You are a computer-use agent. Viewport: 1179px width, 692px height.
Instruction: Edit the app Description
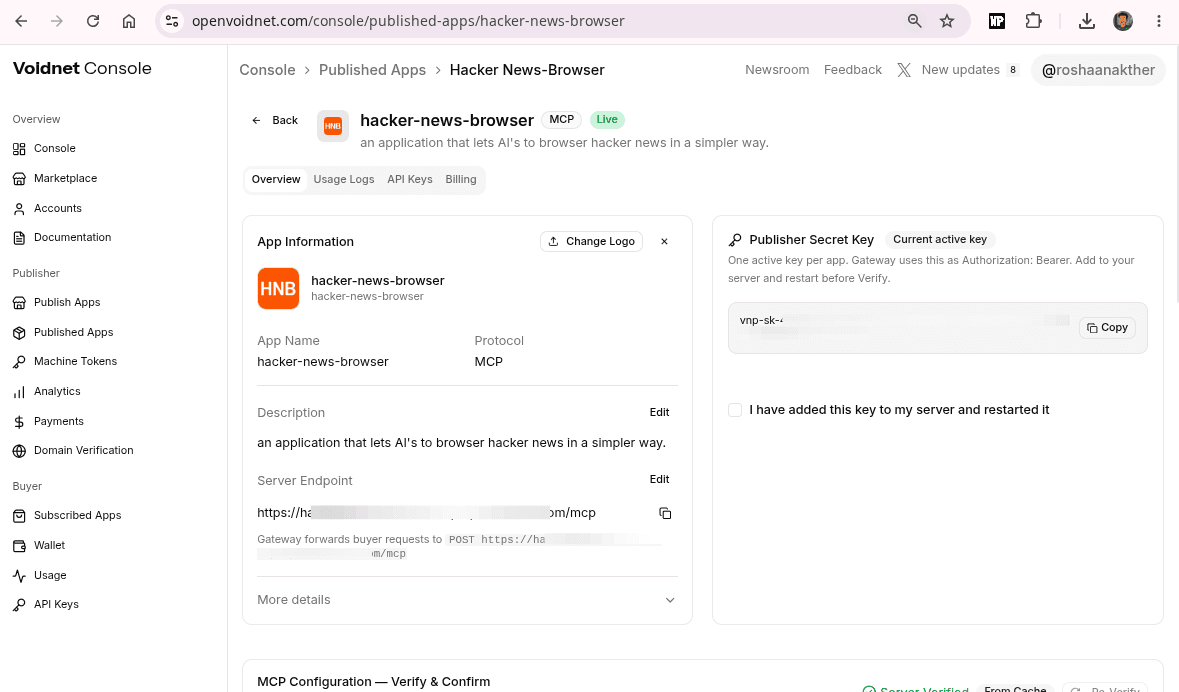click(x=659, y=412)
